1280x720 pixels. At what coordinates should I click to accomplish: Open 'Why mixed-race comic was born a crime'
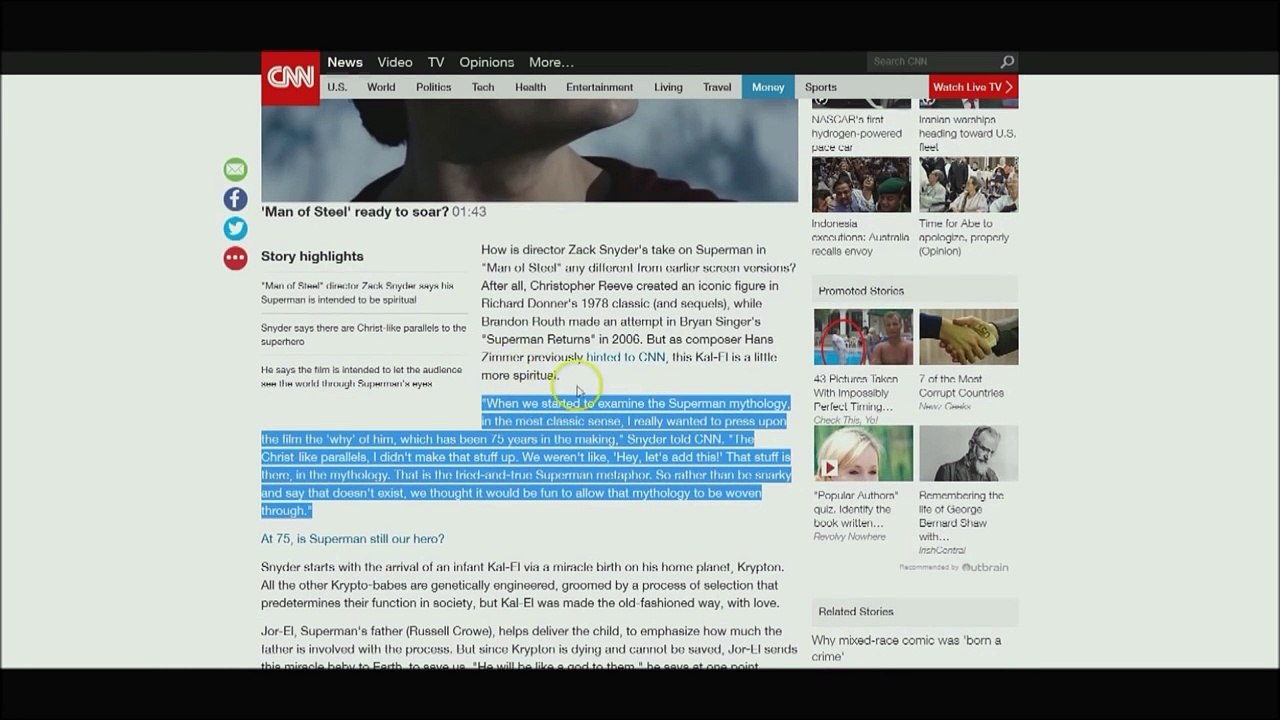coord(906,648)
